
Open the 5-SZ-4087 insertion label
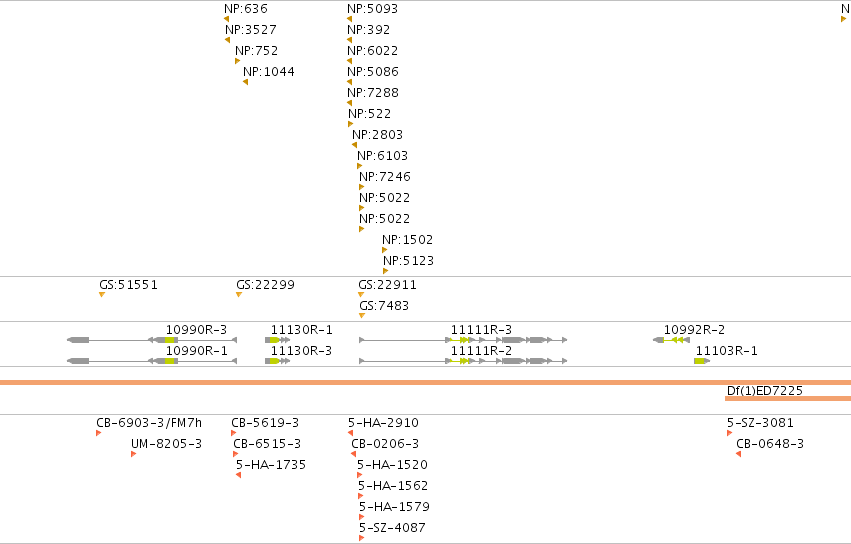[x=392, y=528]
